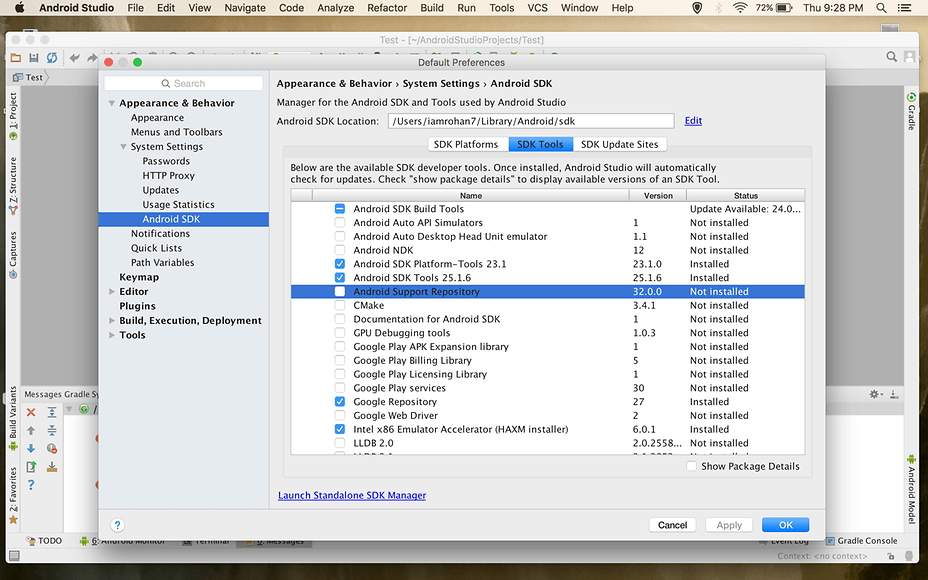Click the Apply button
Viewport: 928px width, 580px height.
pos(729,525)
